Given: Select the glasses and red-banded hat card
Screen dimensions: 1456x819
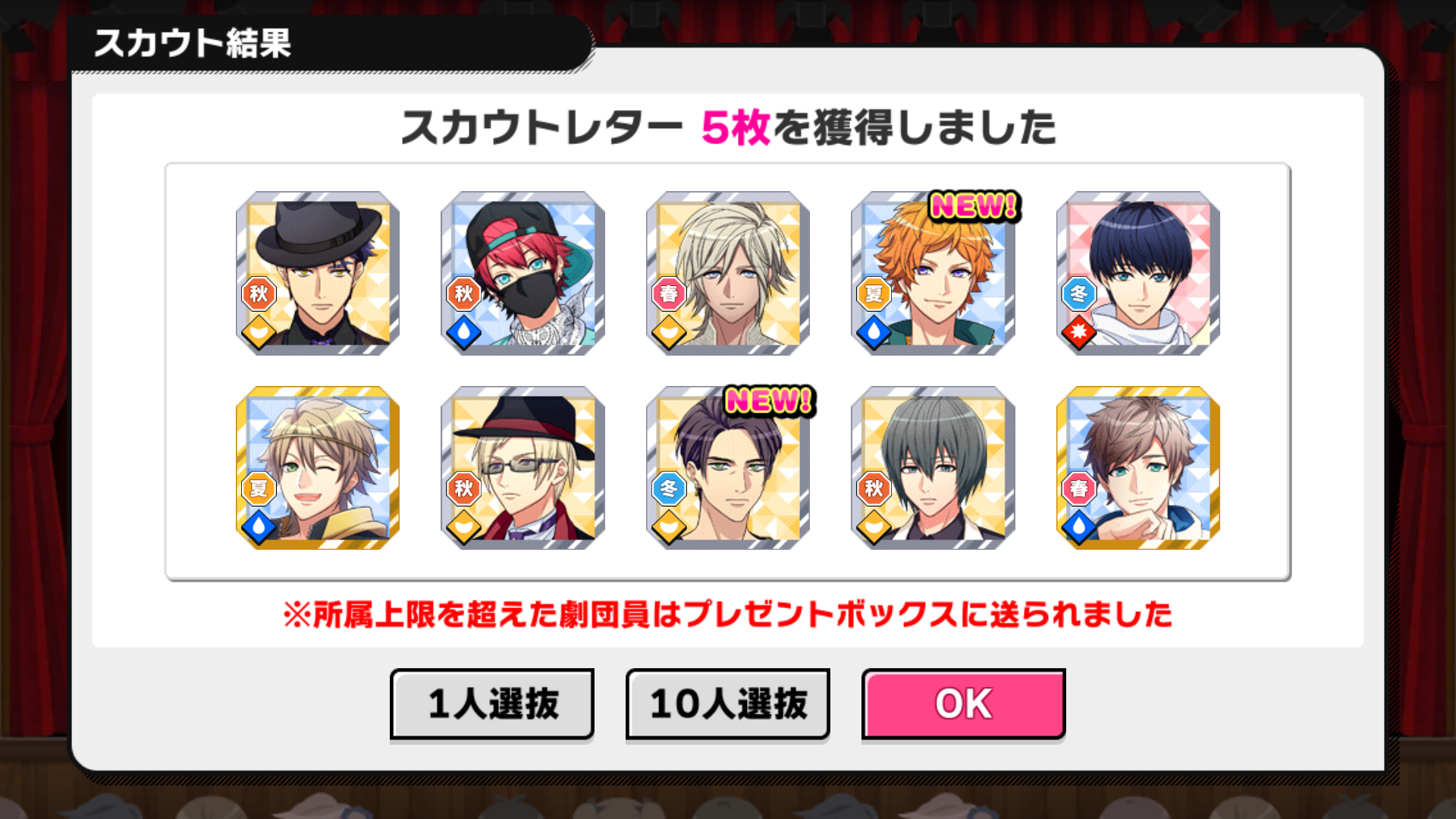Looking at the screenshot, I should pyautogui.click(x=522, y=468).
